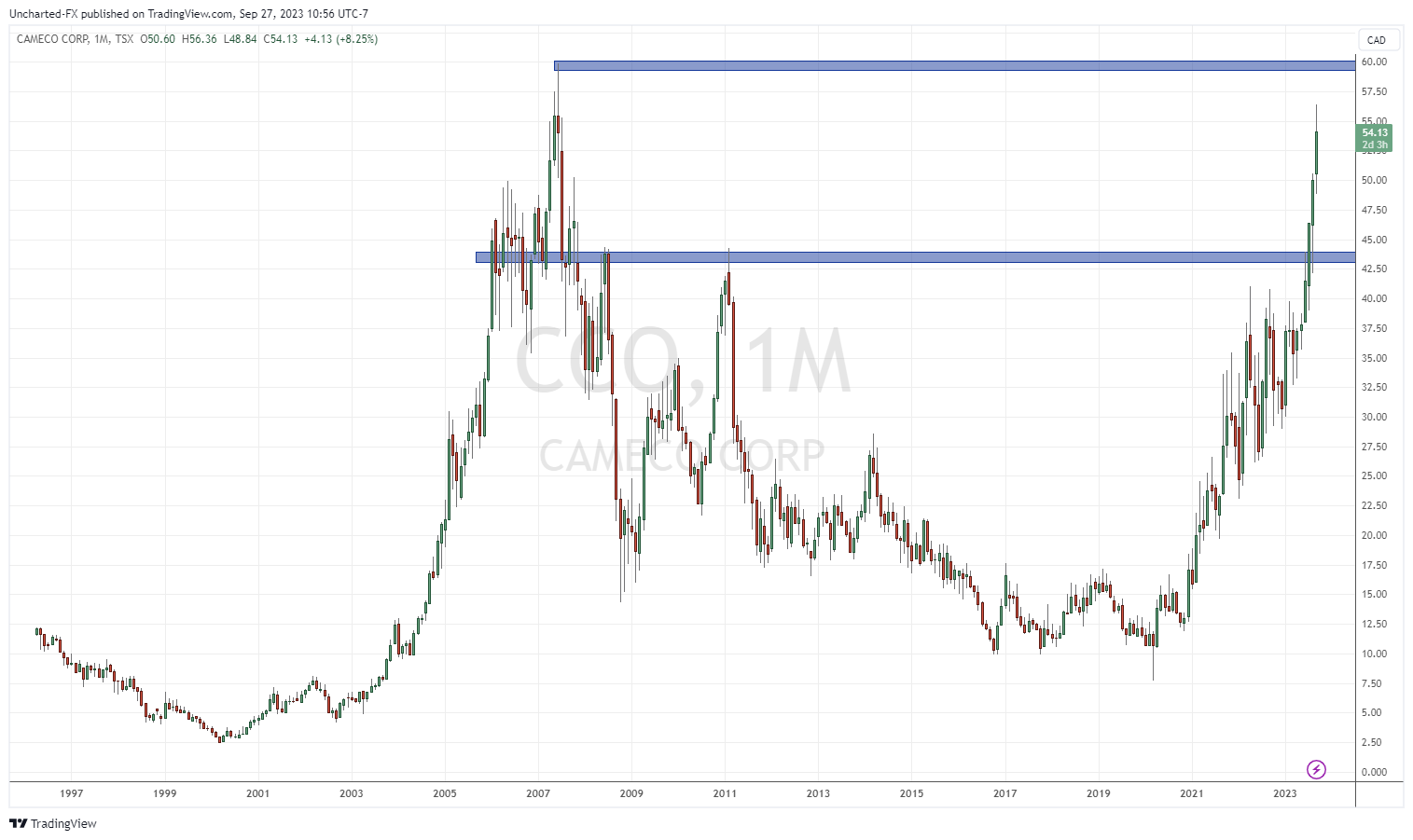1413x840 pixels.
Task: Click the CAD currency label
Action: (x=1376, y=40)
